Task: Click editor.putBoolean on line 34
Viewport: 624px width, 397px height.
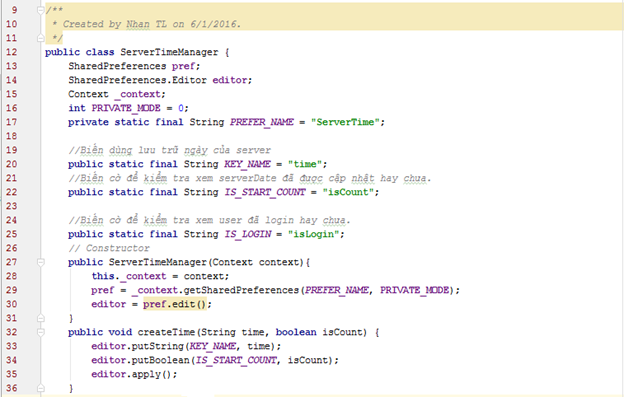Action: (140, 360)
